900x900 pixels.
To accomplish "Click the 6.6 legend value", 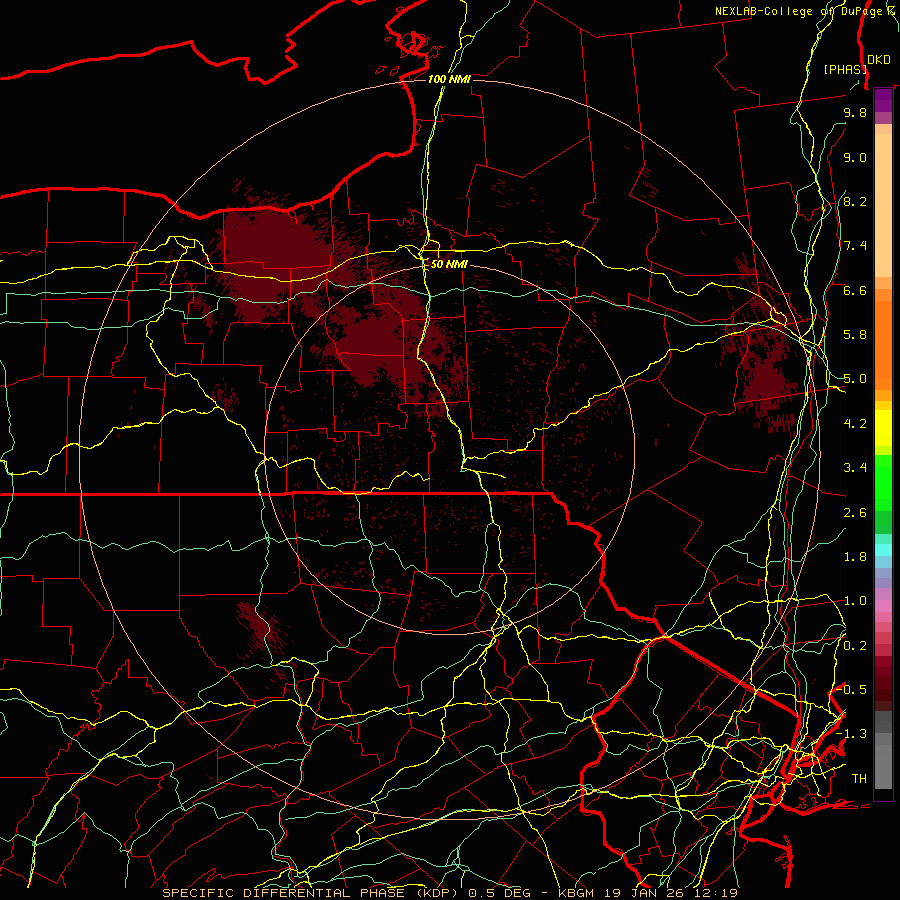I will tap(855, 290).
